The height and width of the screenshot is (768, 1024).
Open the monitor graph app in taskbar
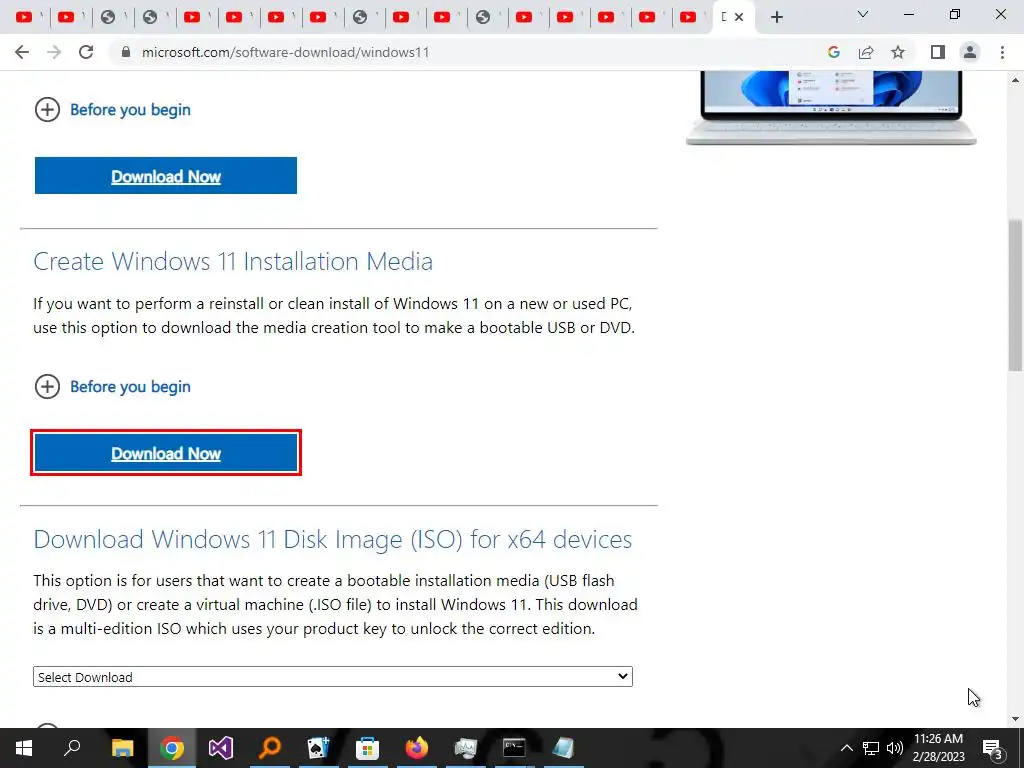tap(466, 748)
